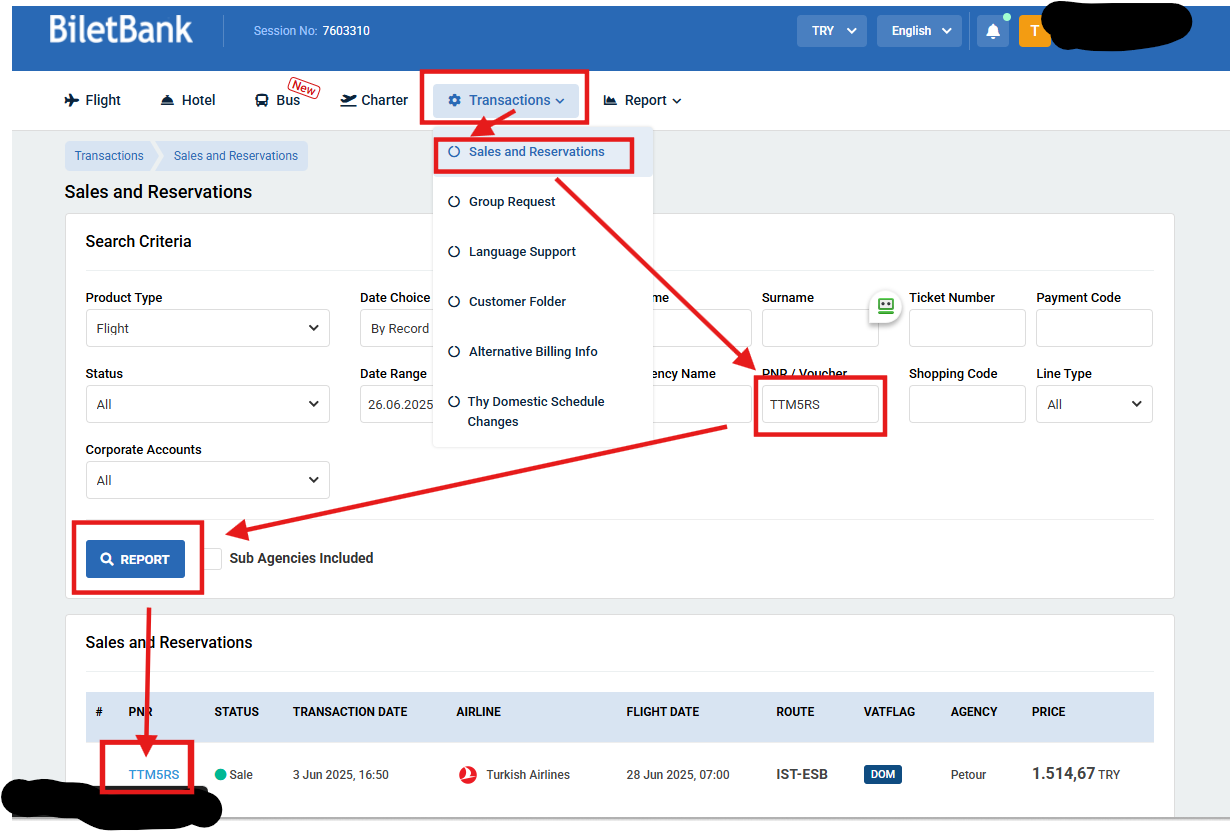Select Language Support menu entry

point(522,252)
